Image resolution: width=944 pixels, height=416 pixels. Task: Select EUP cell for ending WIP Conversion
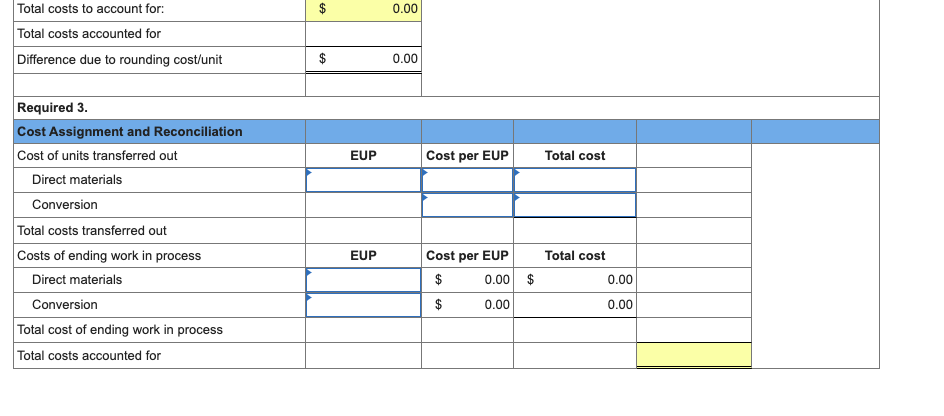pos(363,305)
